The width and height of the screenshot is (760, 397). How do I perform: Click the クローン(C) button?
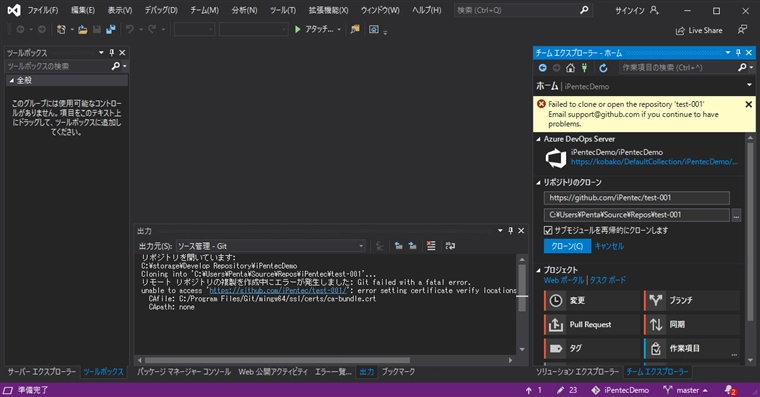coord(567,246)
